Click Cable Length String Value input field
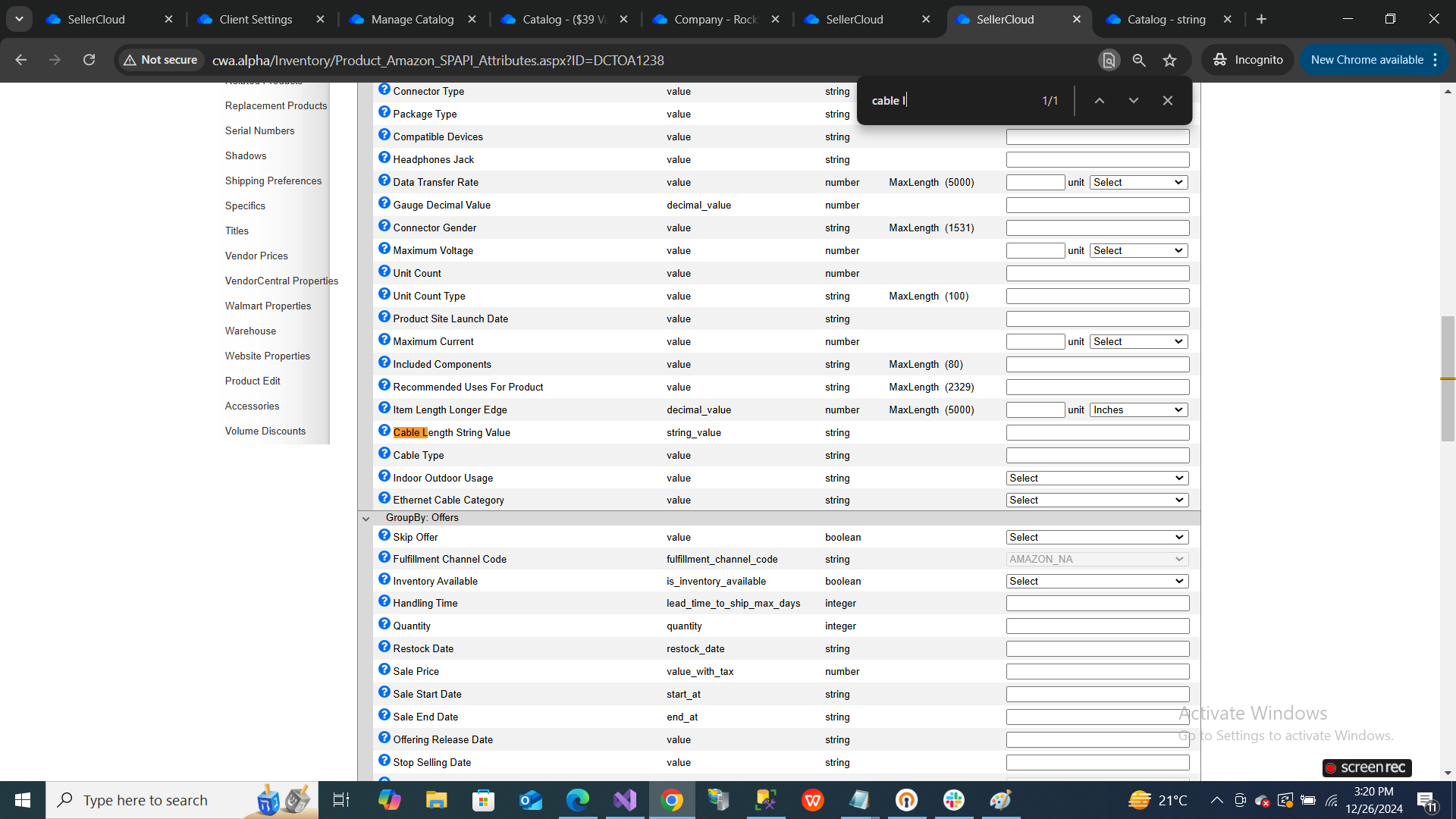This screenshot has width=1456, height=819. click(x=1097, y=432)
